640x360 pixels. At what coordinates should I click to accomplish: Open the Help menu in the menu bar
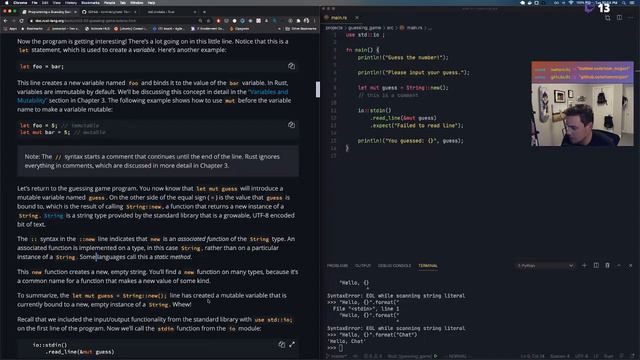point(151,2)
